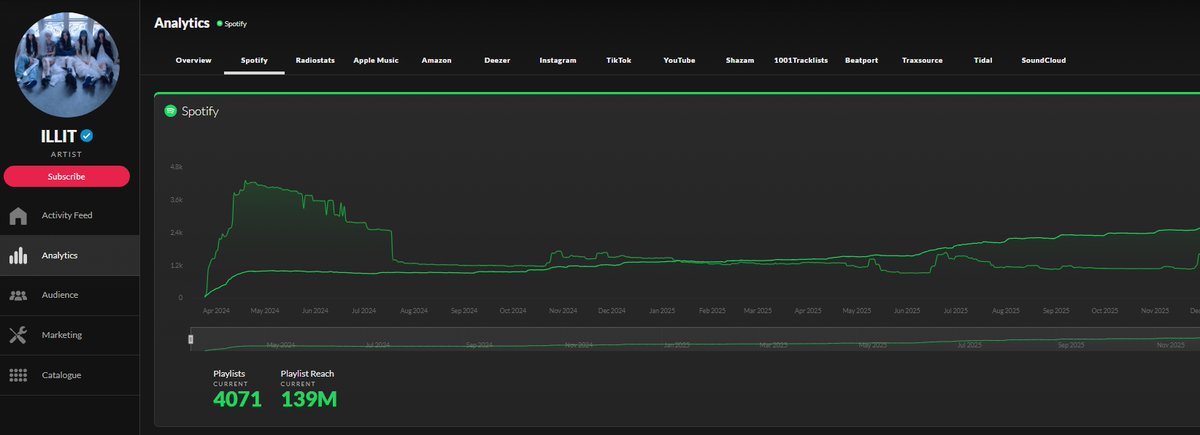Click the verified badge next to ILLIT
The height and width of the screenshot is (435, 1200).
tap(87, 136)
